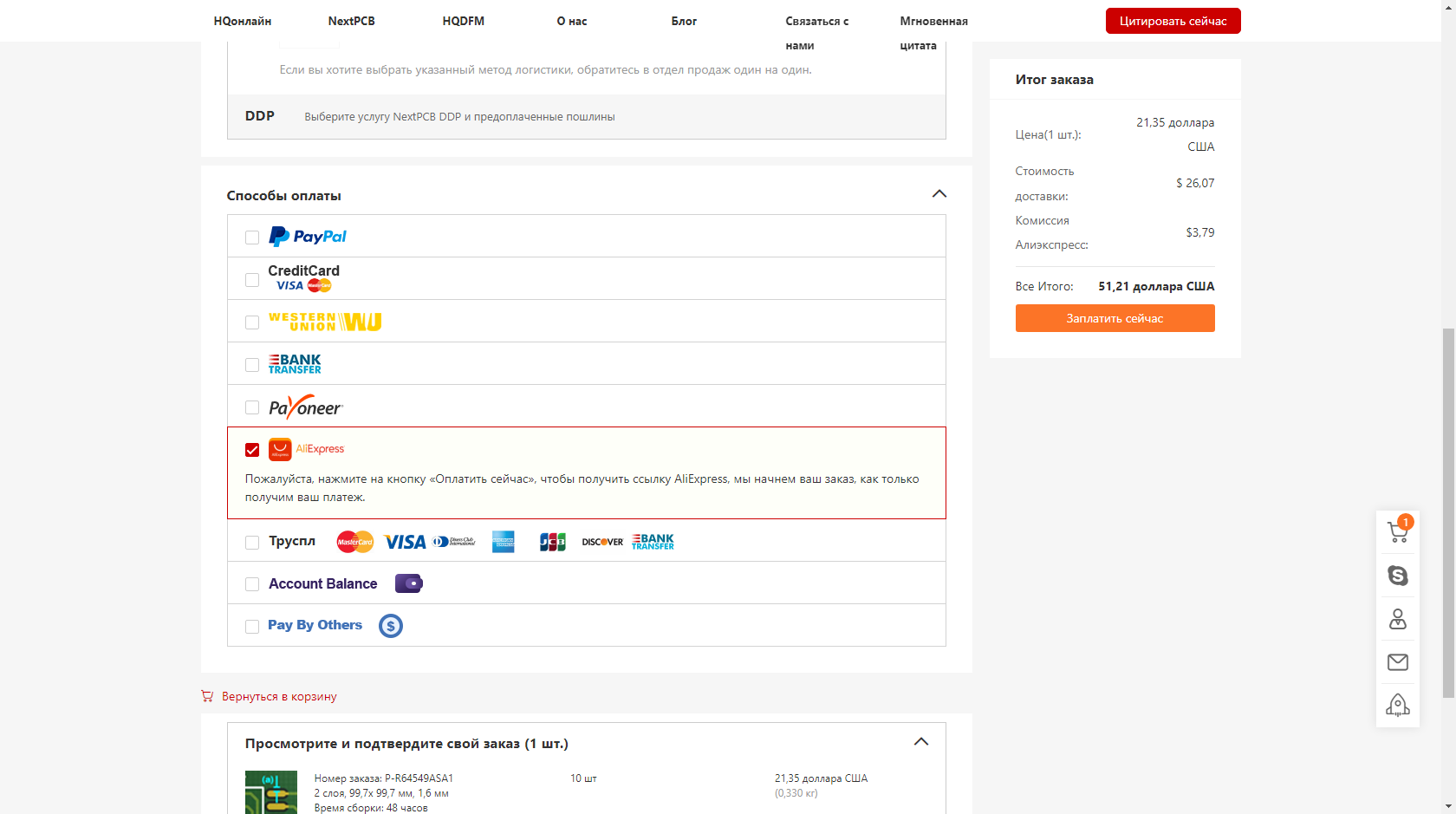Click the Pay By Others dollar icon

coord(391,626)
